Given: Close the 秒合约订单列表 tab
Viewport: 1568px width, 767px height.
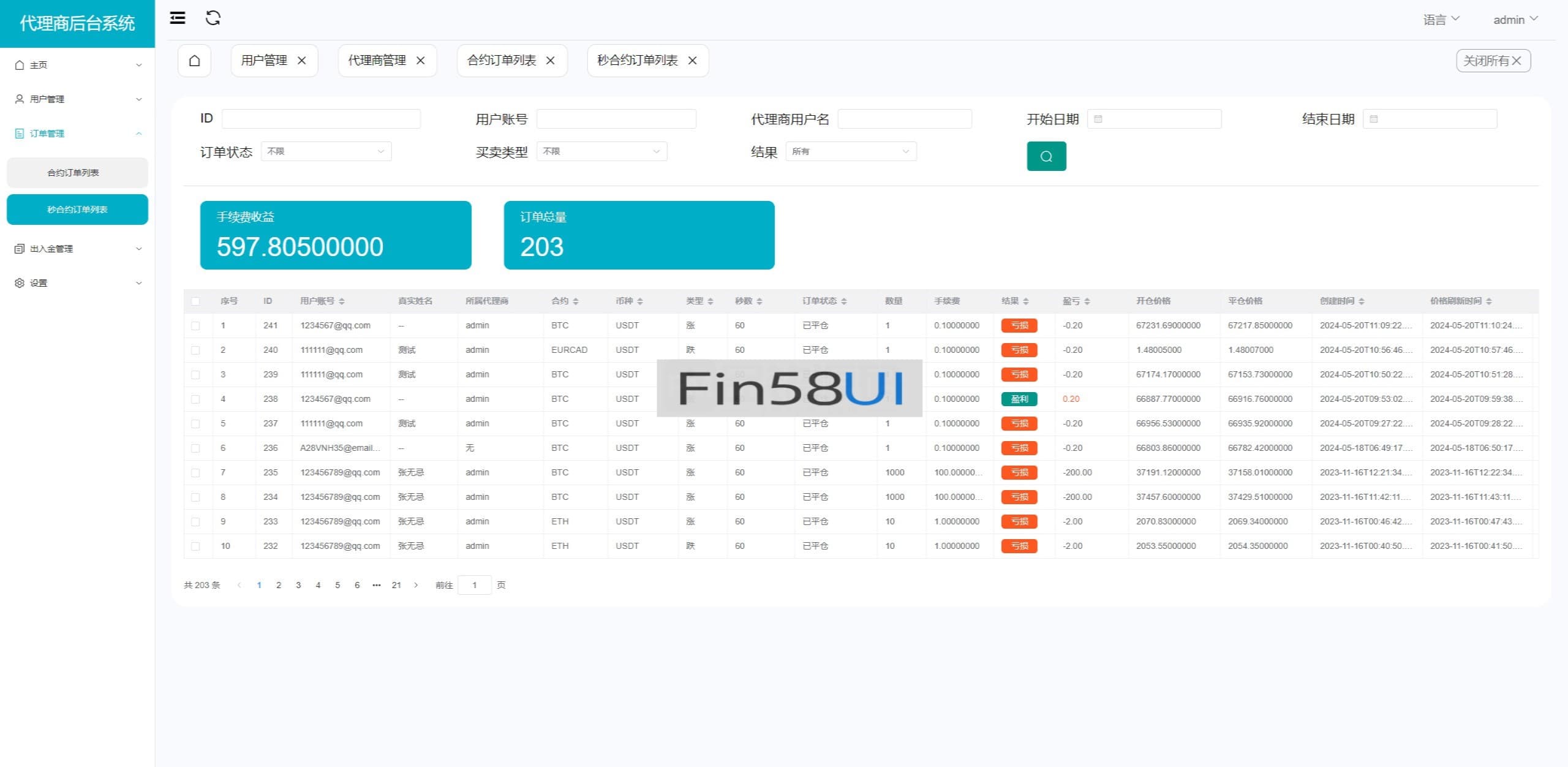Looking at the screenshot, I should [x=692, y=61].
